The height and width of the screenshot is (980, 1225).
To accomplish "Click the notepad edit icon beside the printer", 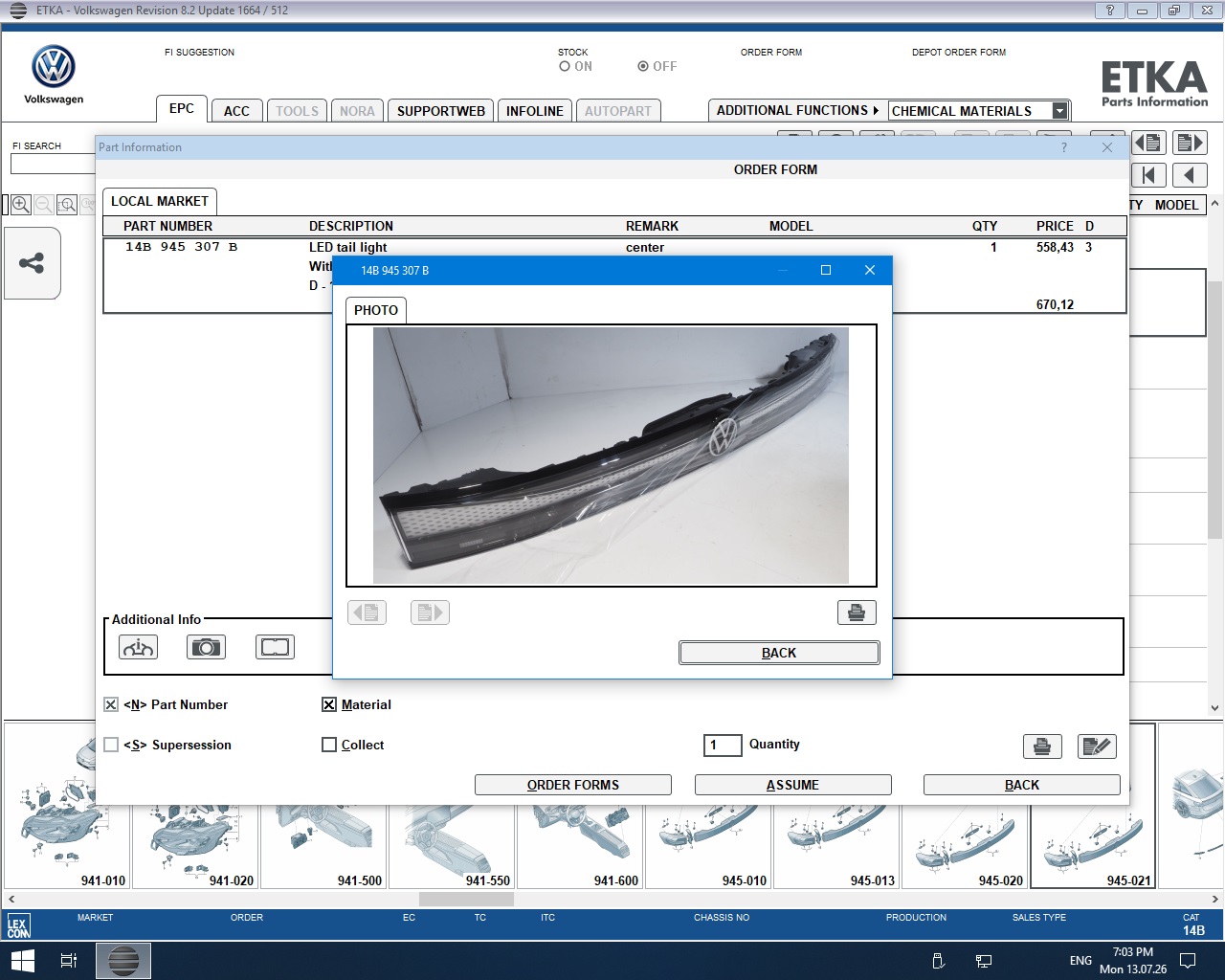I will [x=1097, y=746].
